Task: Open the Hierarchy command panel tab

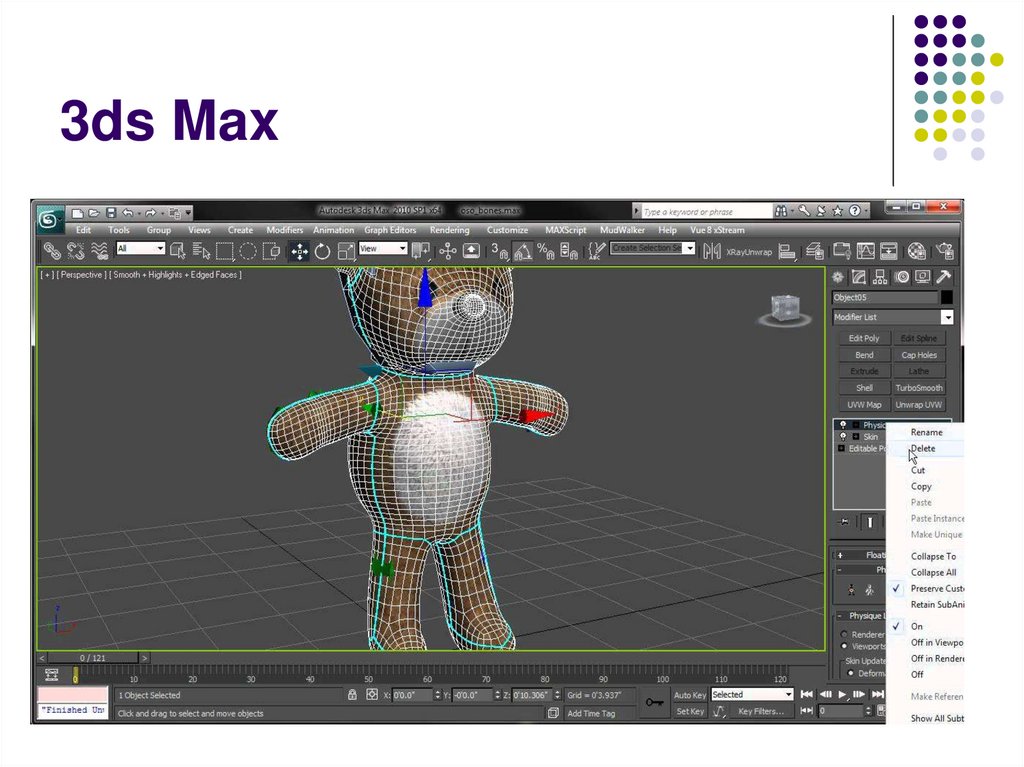Action: point(881,277)
